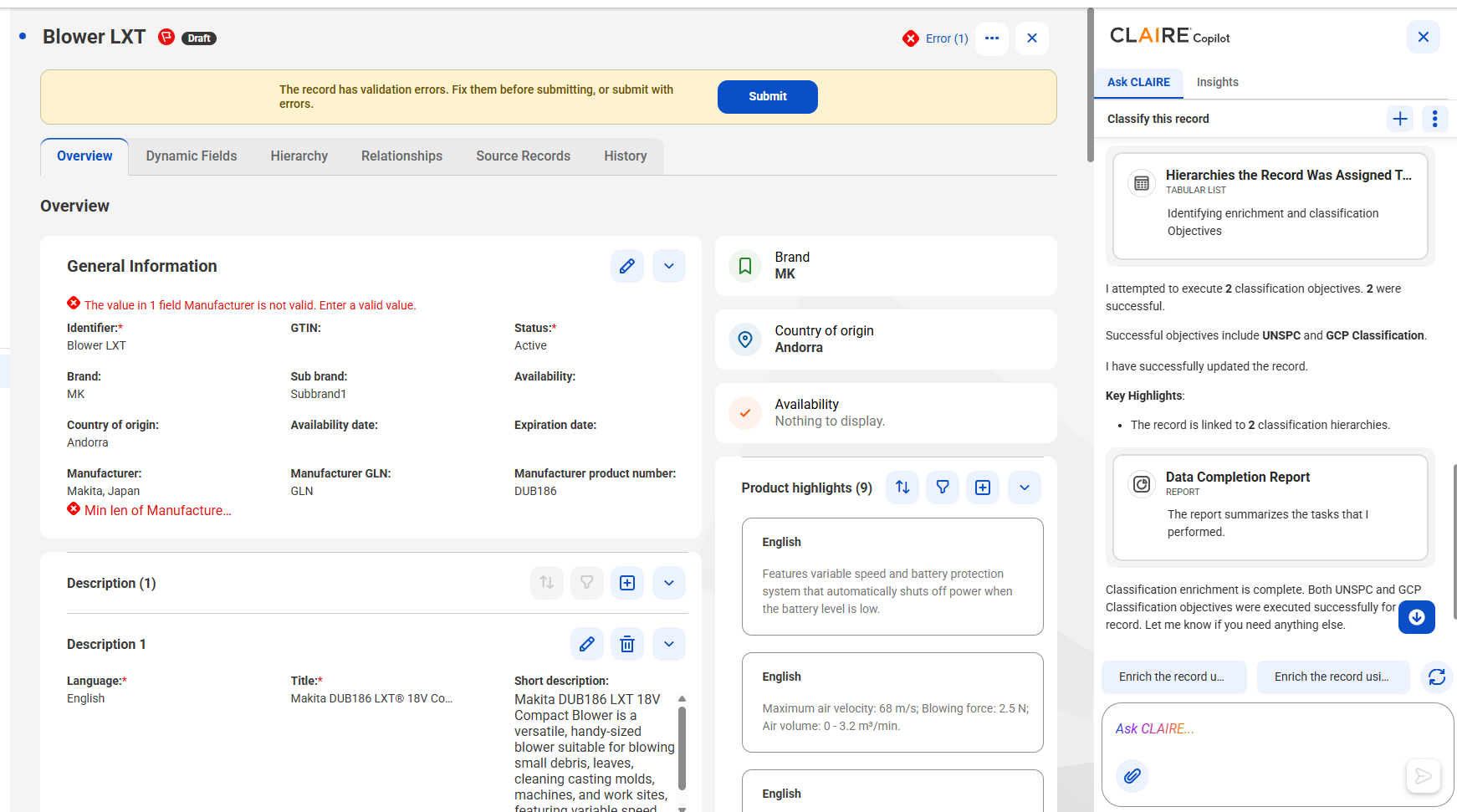Open the Hierarchy tab
This screenshot has height=812, width=1457.
[x=299, y=156]
